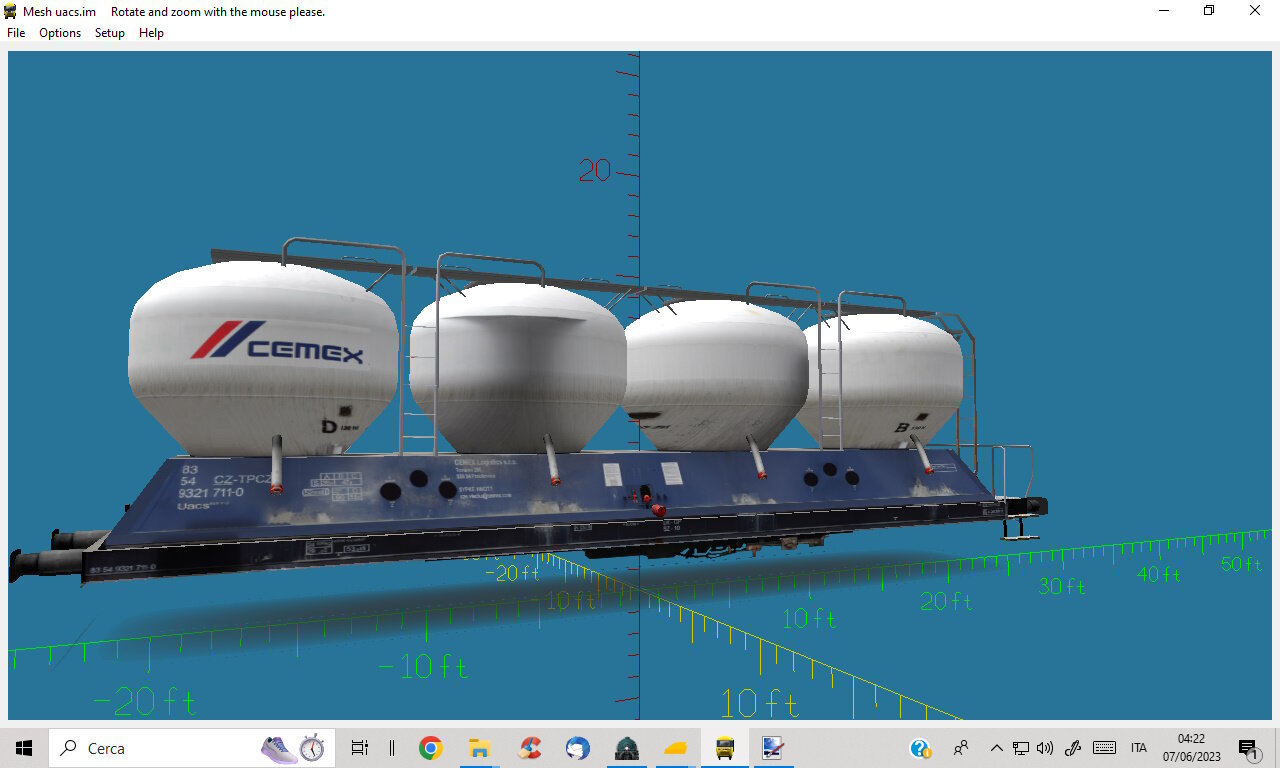This screenshot has height=768, width=1280.
Task: Open the dark building icon app in taskbar
Action: [627, 748]
